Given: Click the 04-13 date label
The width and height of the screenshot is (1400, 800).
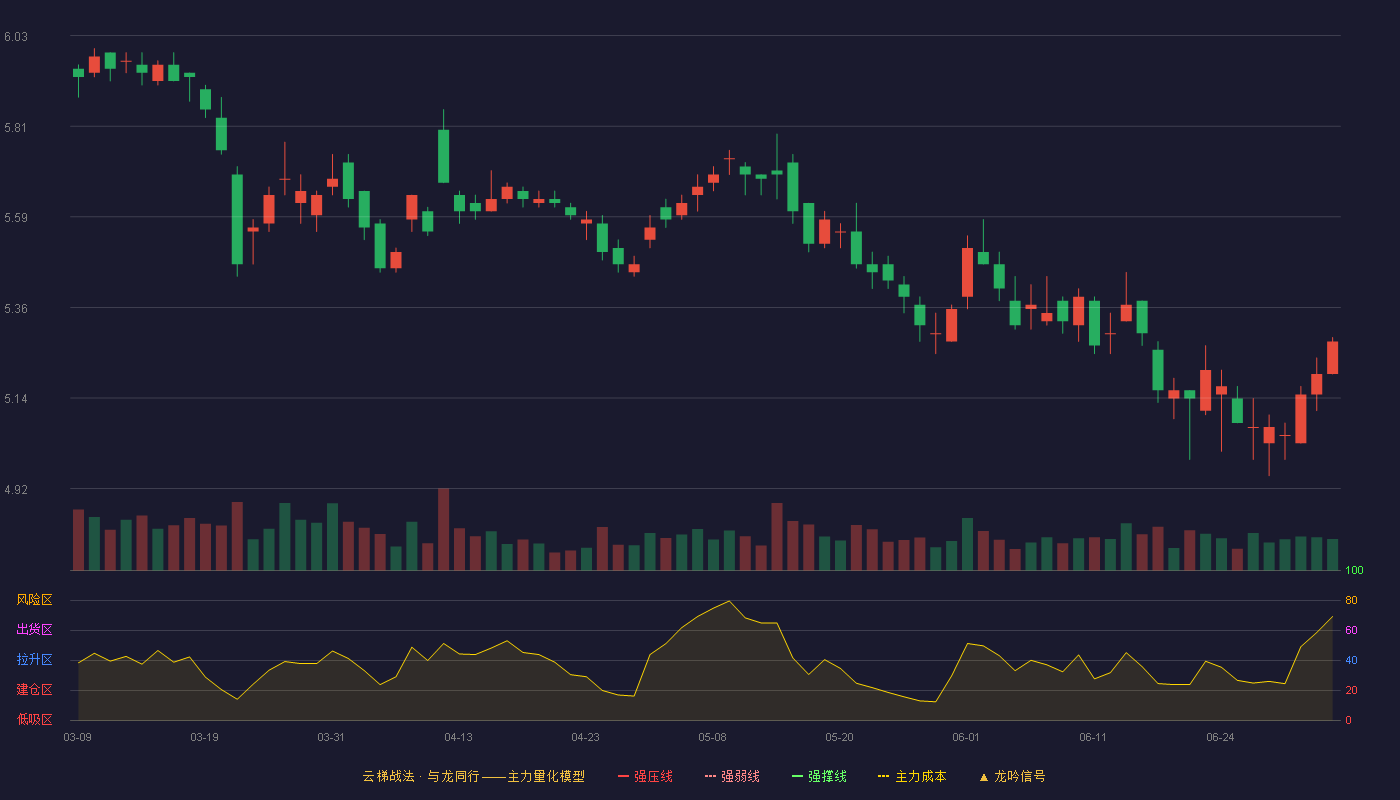Looking at the screenshot, I should coord(459,737).
